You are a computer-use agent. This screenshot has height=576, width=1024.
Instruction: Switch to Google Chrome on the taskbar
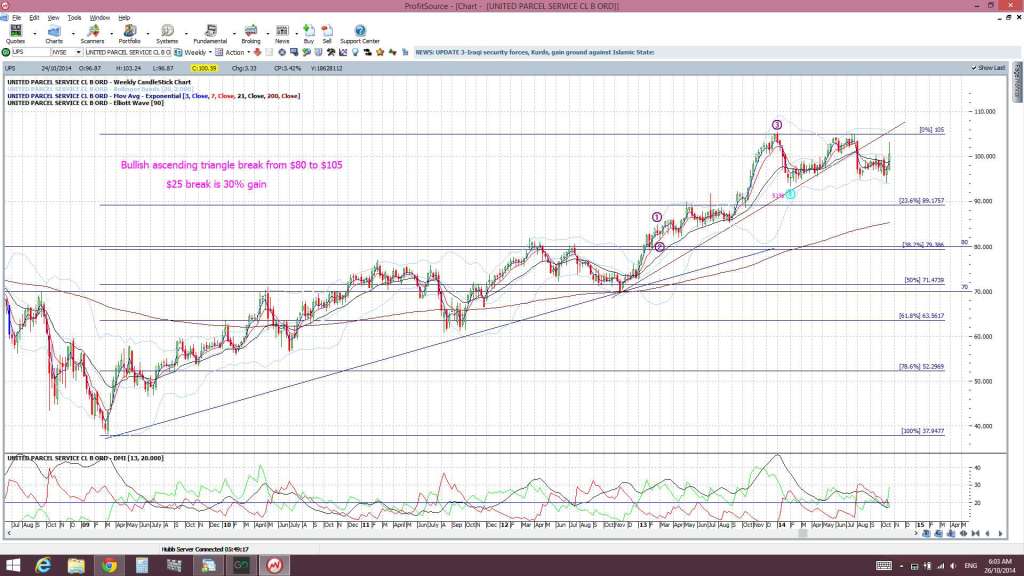[x=109, y=565]
